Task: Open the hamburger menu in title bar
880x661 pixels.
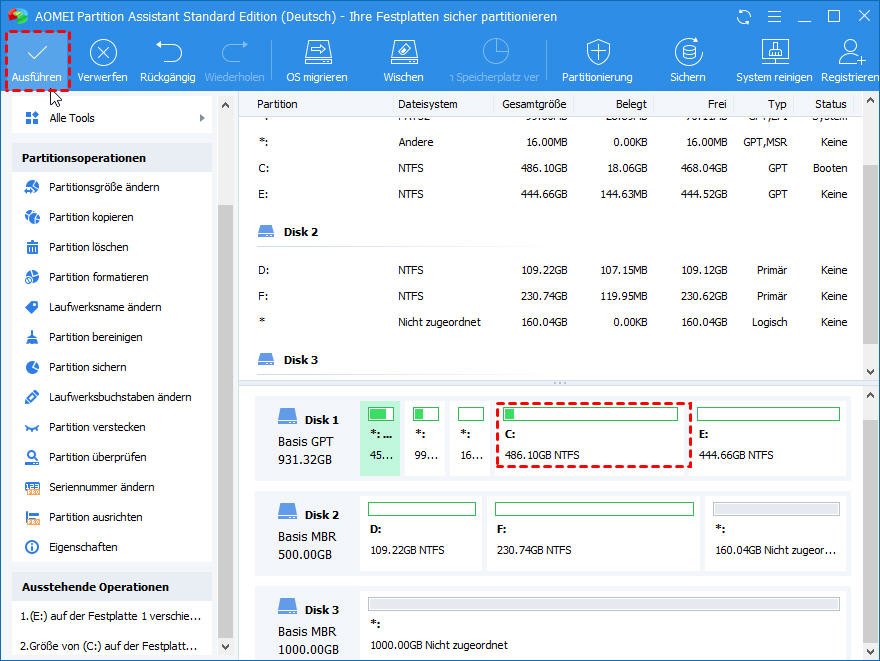Action: point(774,17)
